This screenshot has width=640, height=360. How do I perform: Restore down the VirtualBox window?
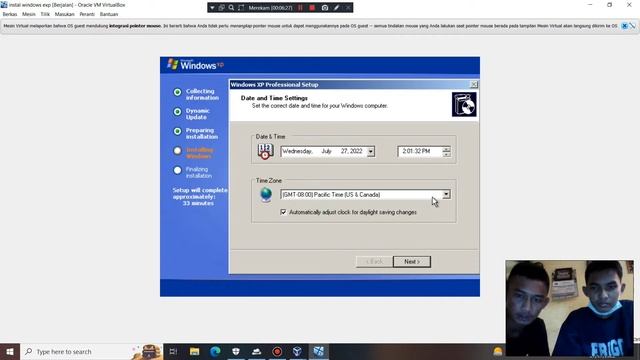point(609,5)
